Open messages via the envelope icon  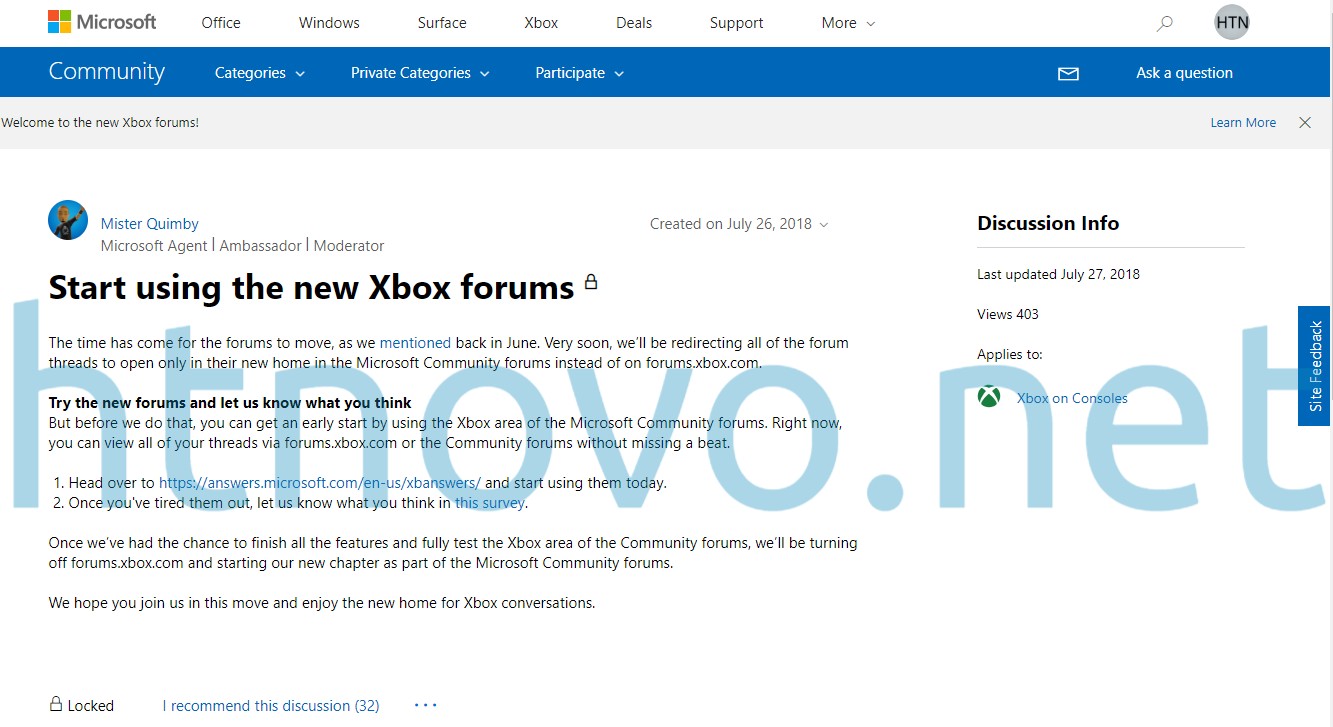click(x=1069, y=72)
